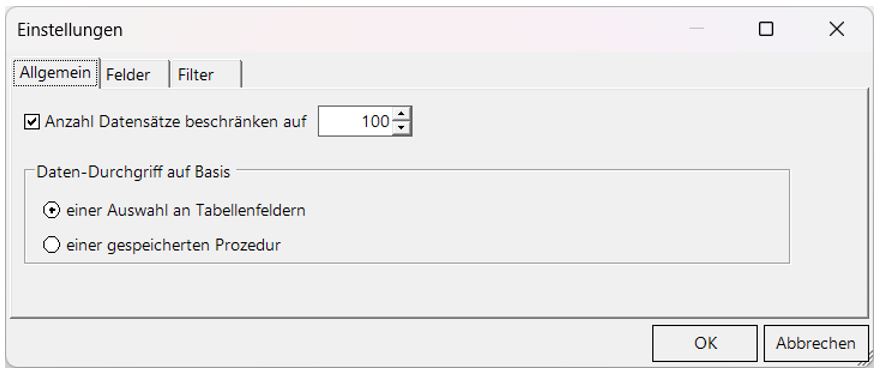The height and width of the screenshot is (375, 880).
Task: Click the 'einer gespeicherten Prozedur' option text
Action: (x=173, y=245)
